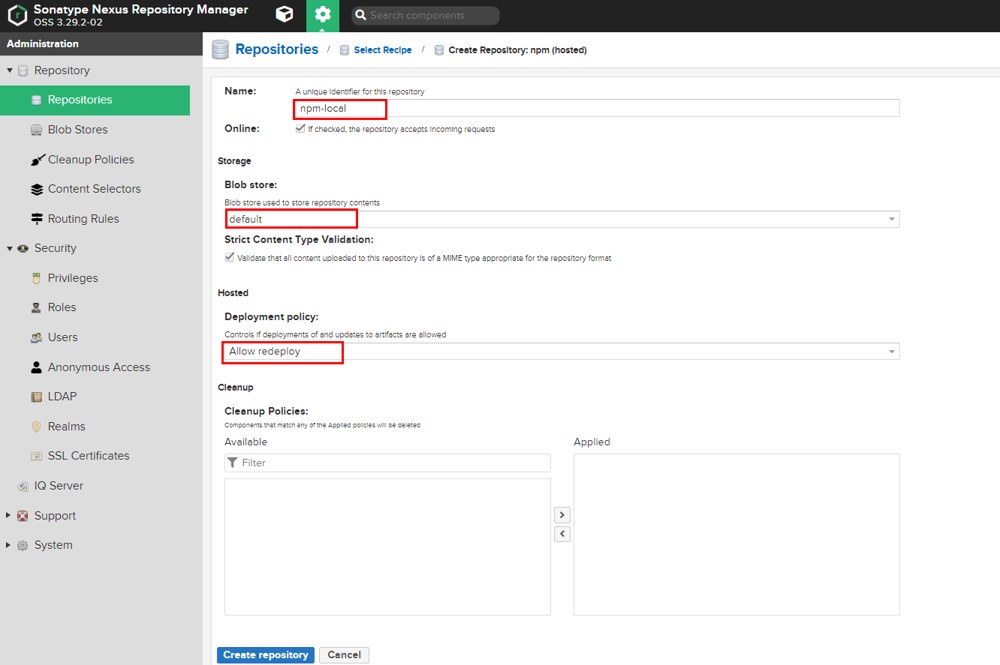Click the Repositories database icon in the breadcrumb
This screenshot has height=665, width=1000.
click(220, 49)
